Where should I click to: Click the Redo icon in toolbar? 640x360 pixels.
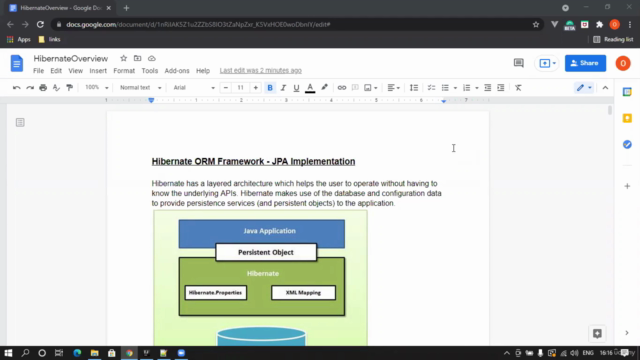[30, 88]
